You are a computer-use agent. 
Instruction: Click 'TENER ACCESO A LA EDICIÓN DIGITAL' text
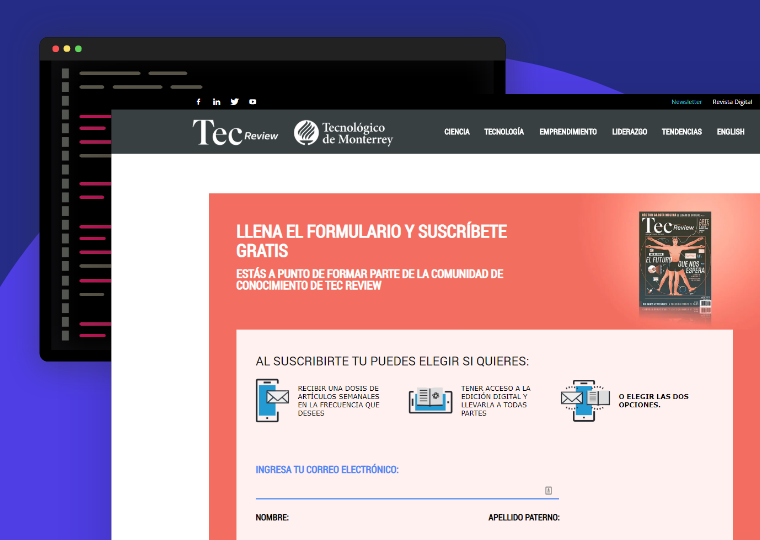(495, 392)
